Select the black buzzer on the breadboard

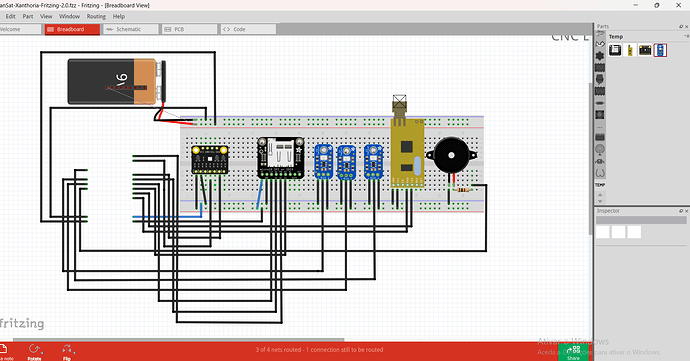click(451, 155)
